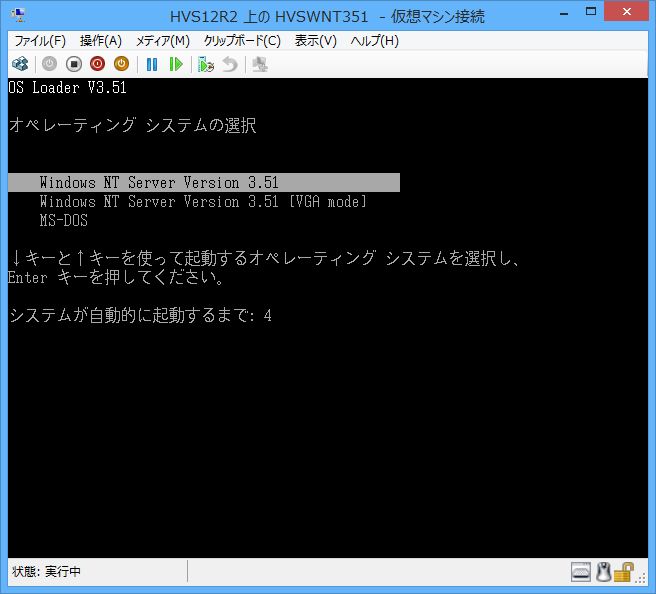Click the orange Save state icon
The width and height of the screenshot is (656, 594).
(x=121, y=64)
